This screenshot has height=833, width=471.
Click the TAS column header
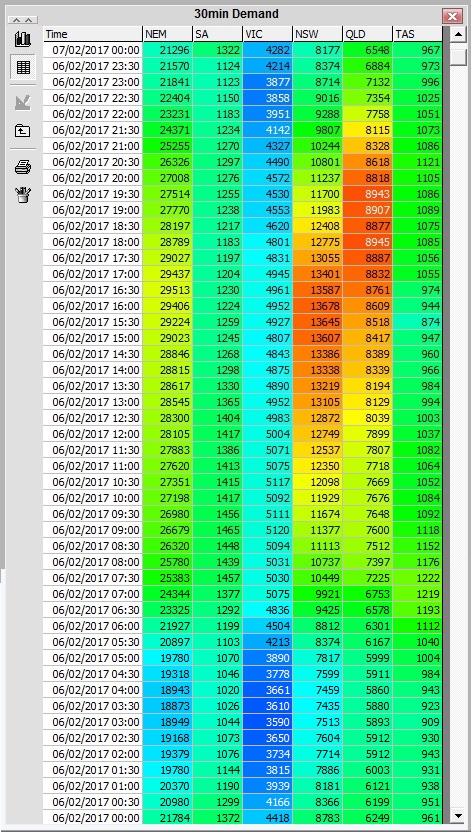click(417, 35)
